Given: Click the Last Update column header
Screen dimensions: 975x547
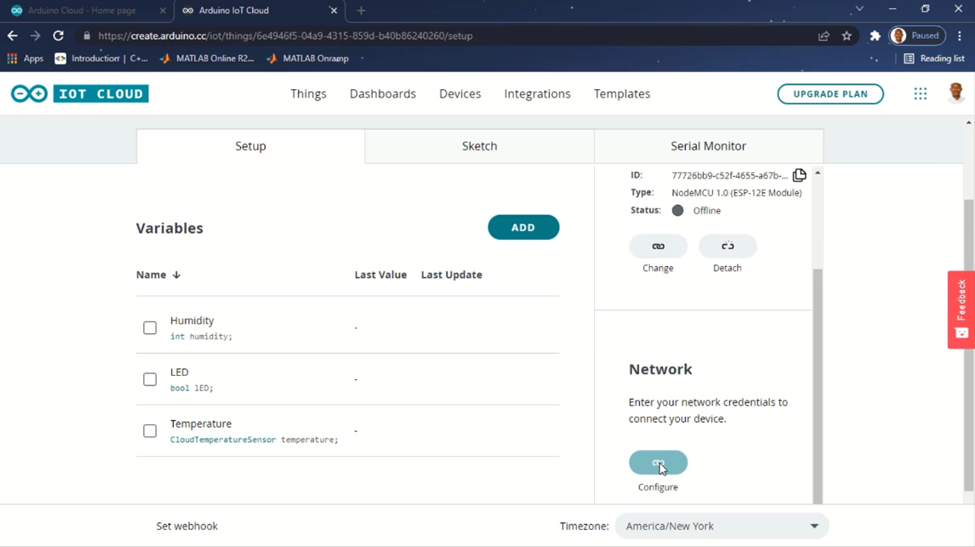Looking at the screenshot, I should tap(451, 275).
